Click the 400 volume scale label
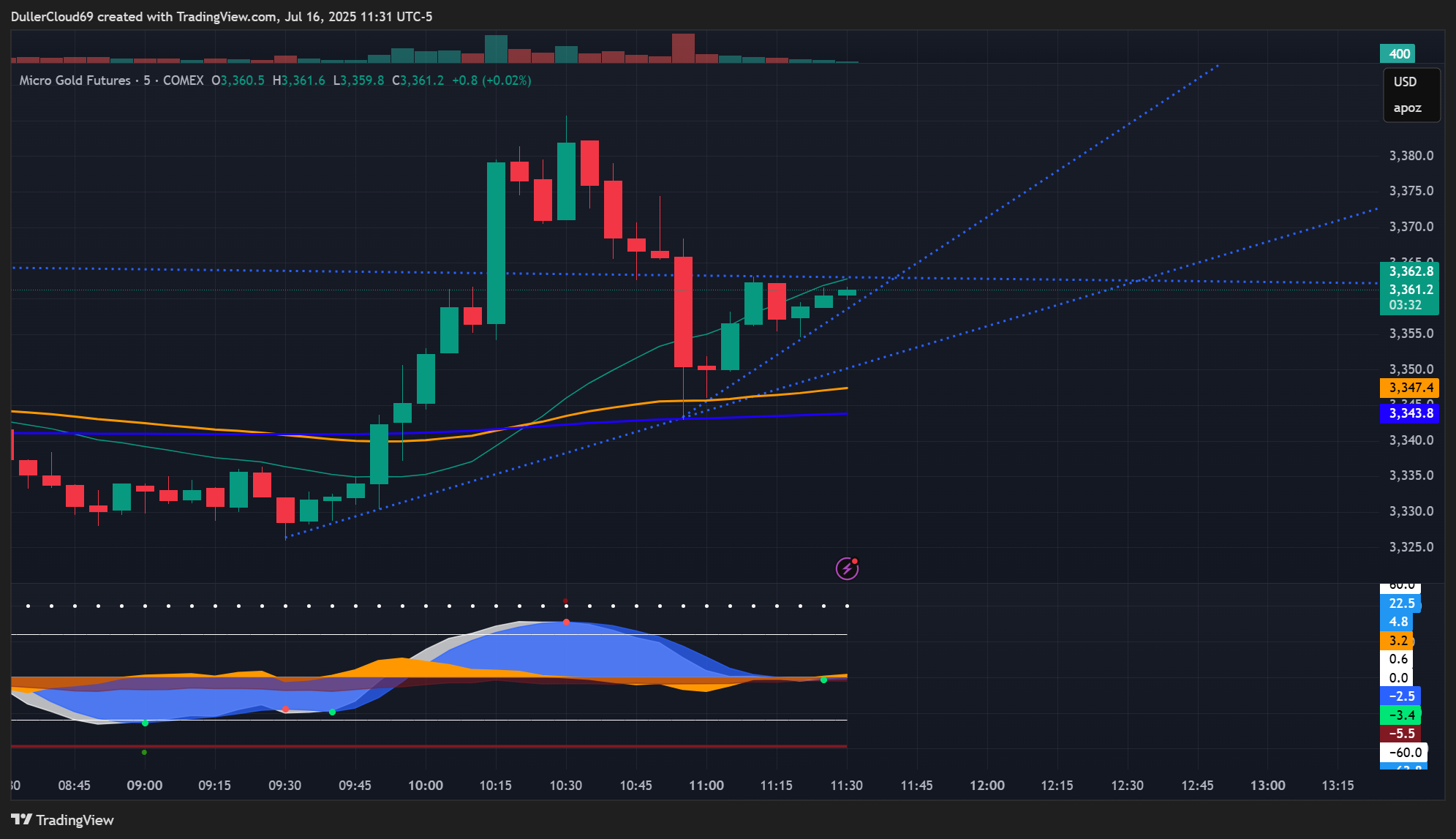This screenshot has width=1456, height=839. [1397, 53]
